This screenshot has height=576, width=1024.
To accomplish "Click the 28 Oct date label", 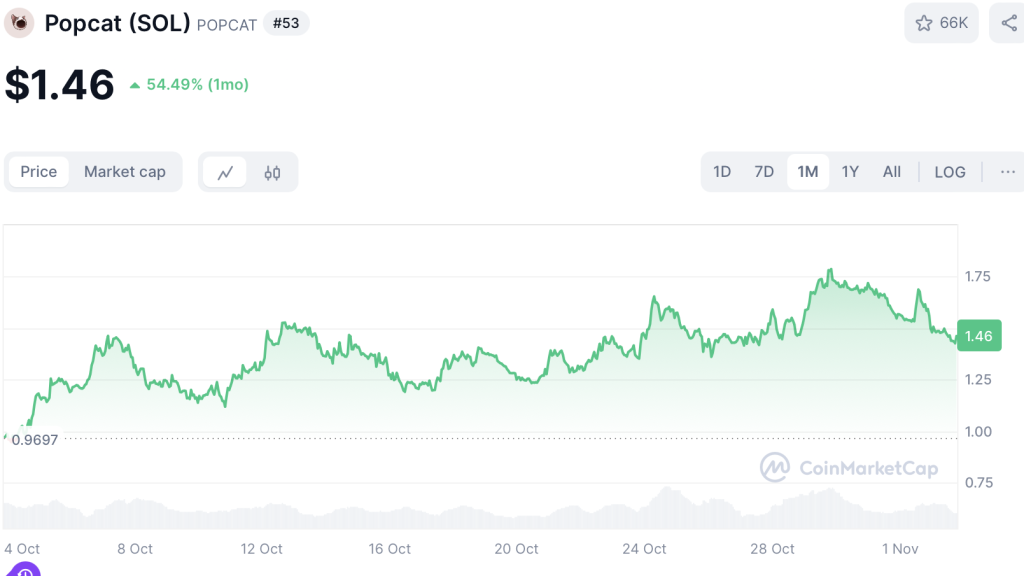I will pyautogui.click(x=773, y=549).
